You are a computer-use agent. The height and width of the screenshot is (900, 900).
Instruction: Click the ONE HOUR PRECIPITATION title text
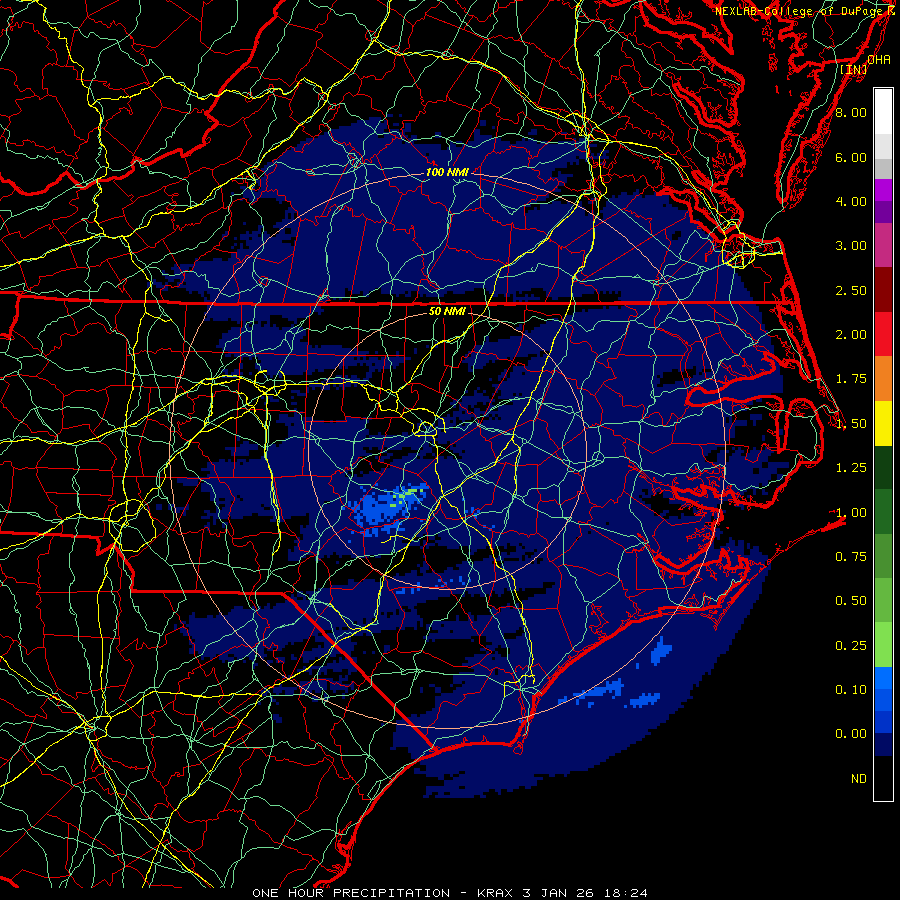click(351, 893)
